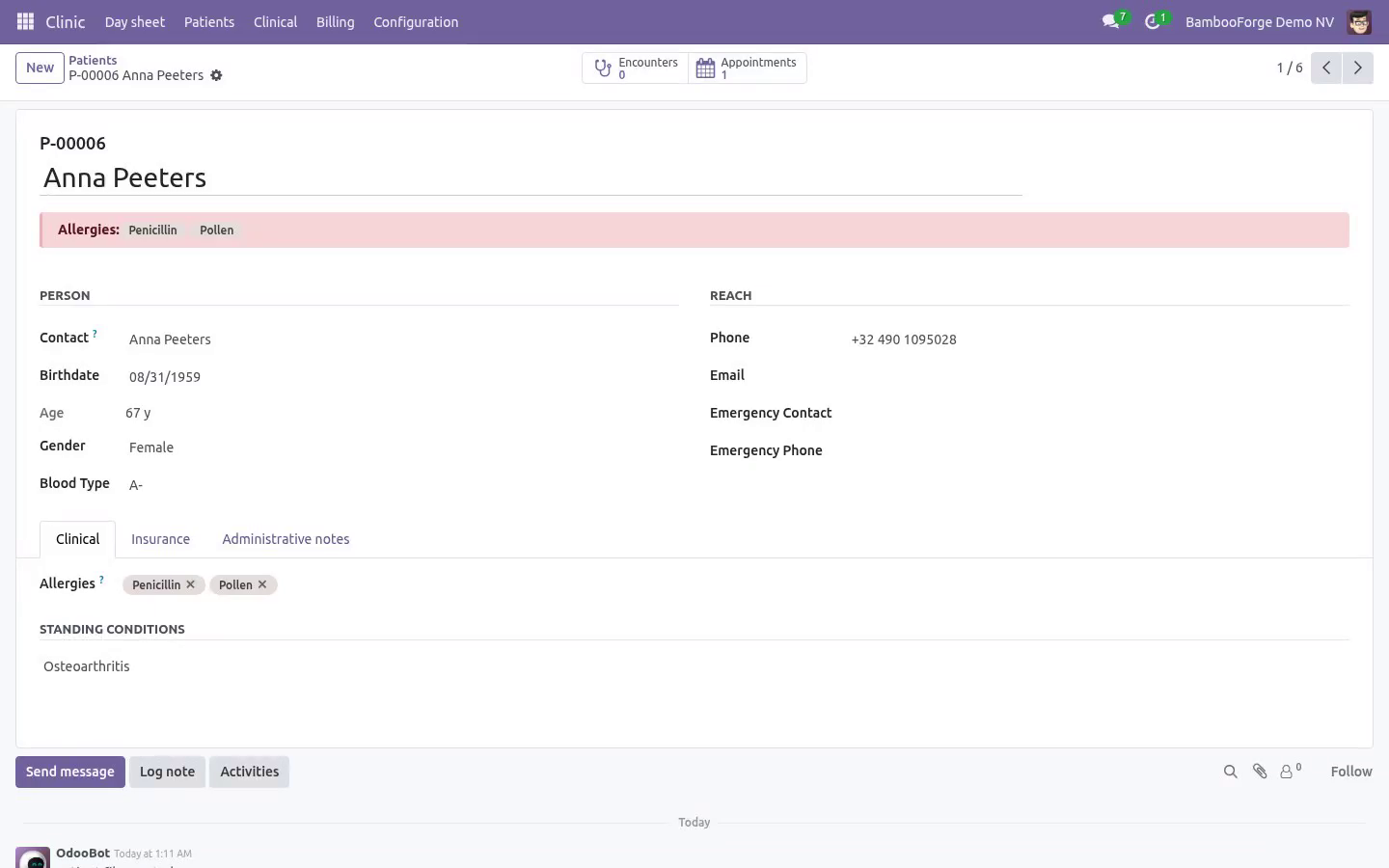Image resolution: width=1389 pixels, height=868 pixels.
Task: Go back via Patients breadcrumb link
Action: tap(93, 60)
